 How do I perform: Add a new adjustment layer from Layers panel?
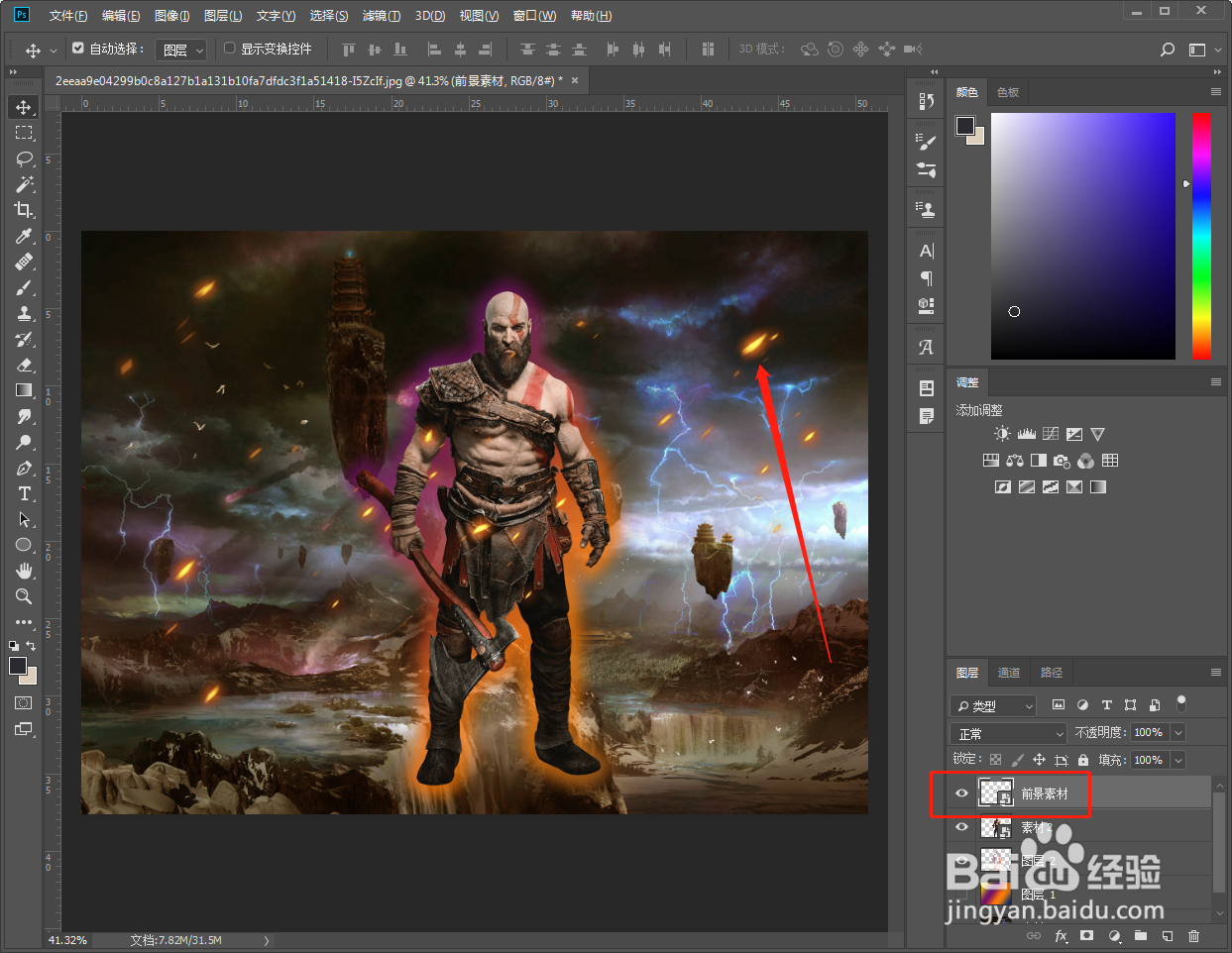click(1114, 935)
